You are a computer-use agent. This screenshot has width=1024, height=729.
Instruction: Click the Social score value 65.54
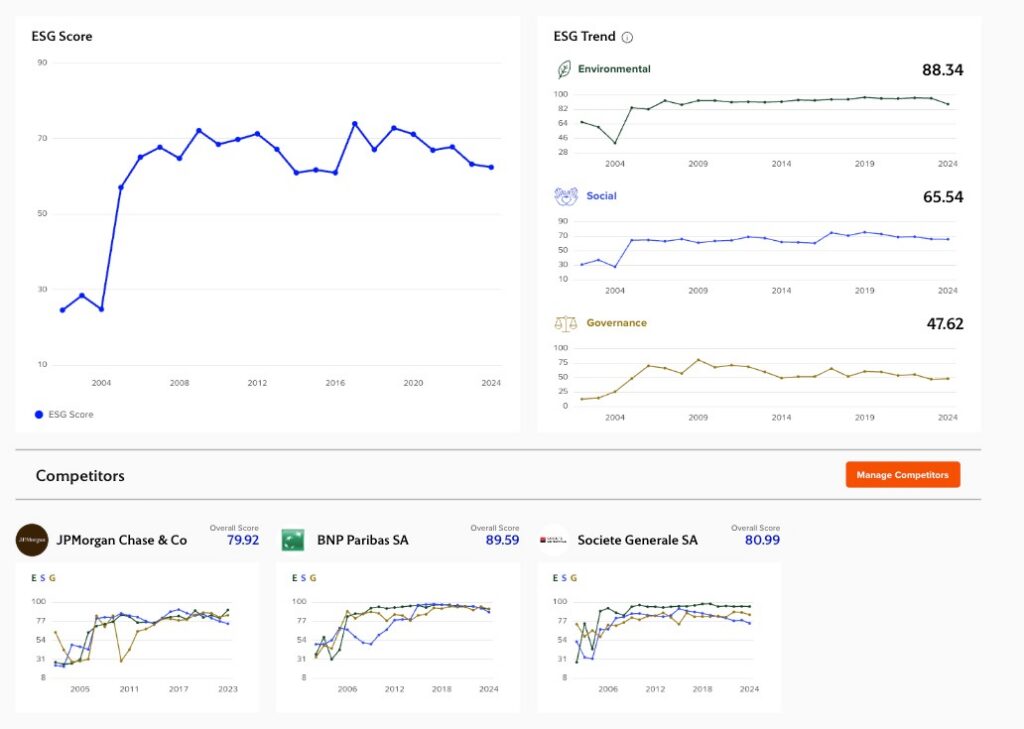coord(942,197)
